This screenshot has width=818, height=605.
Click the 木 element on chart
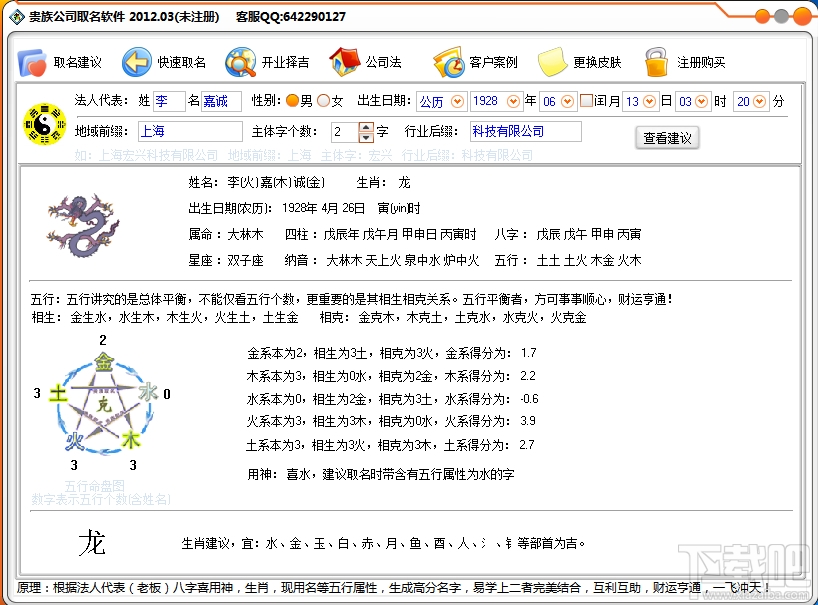[130, 440]
